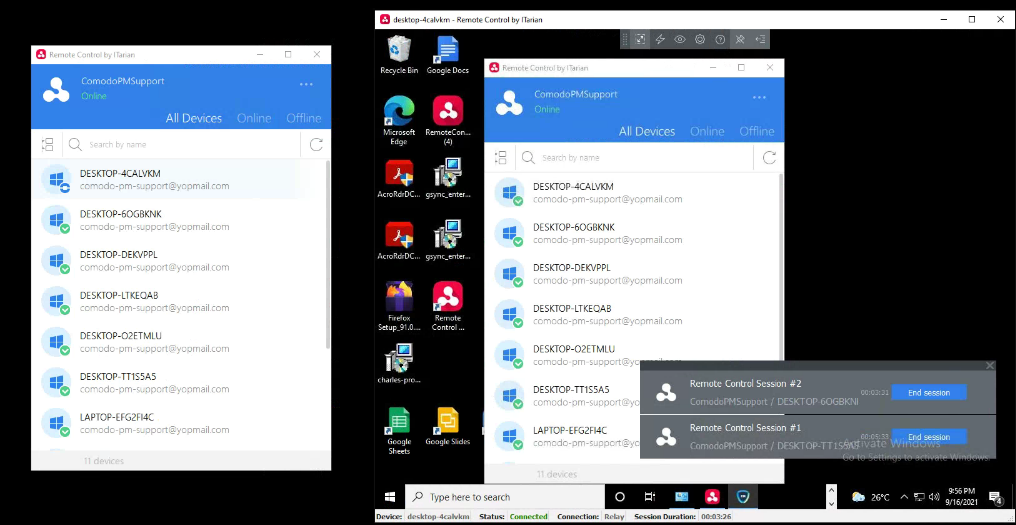Click the Session Duration value 00:03:26

[715, 517]
